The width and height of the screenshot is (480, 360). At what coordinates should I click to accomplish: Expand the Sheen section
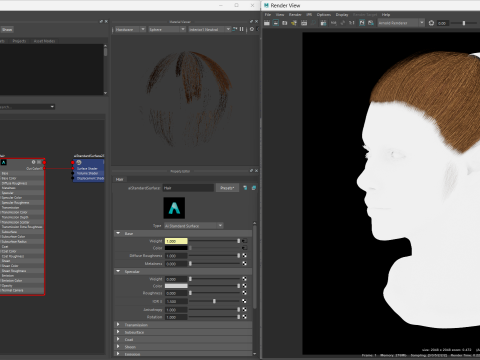click(x=118, y=347)
